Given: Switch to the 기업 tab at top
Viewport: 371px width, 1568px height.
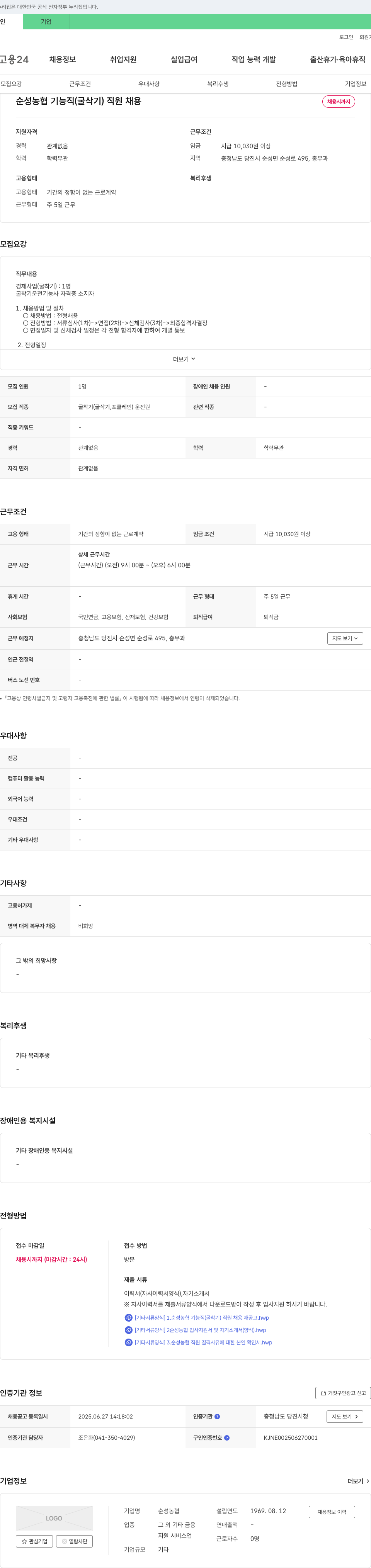Looking at the screenshot, I should [46, 22].
